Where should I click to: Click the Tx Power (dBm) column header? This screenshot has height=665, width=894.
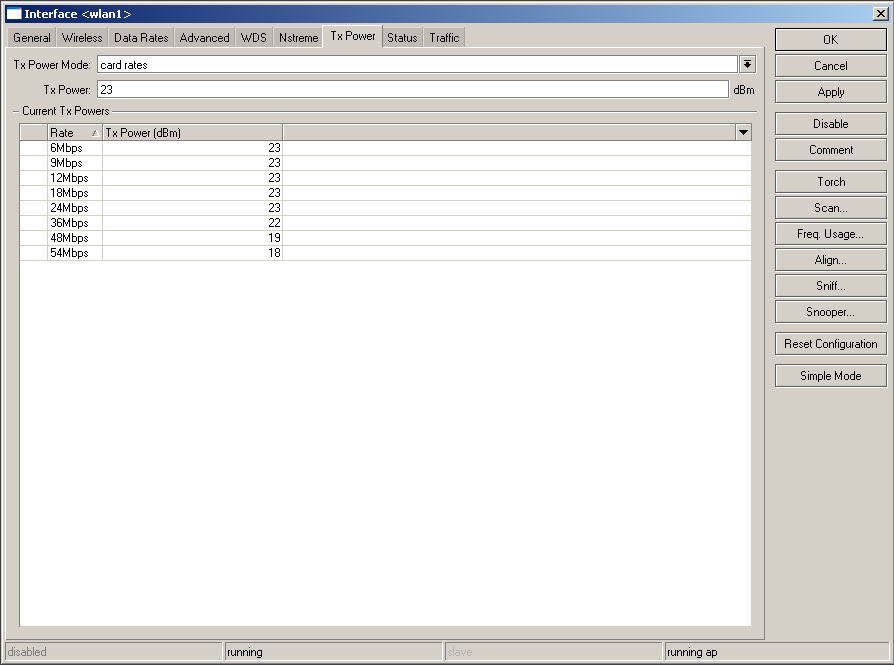193,132
